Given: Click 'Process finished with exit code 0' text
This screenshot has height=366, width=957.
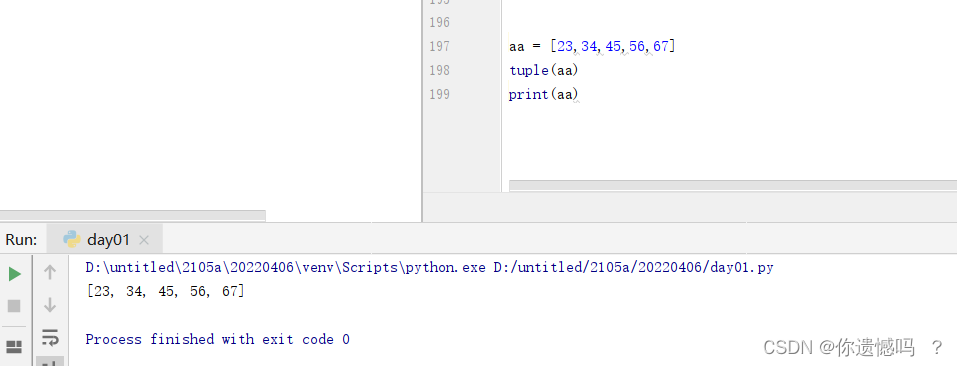Looking at the screenshot, I should [217, 339].
